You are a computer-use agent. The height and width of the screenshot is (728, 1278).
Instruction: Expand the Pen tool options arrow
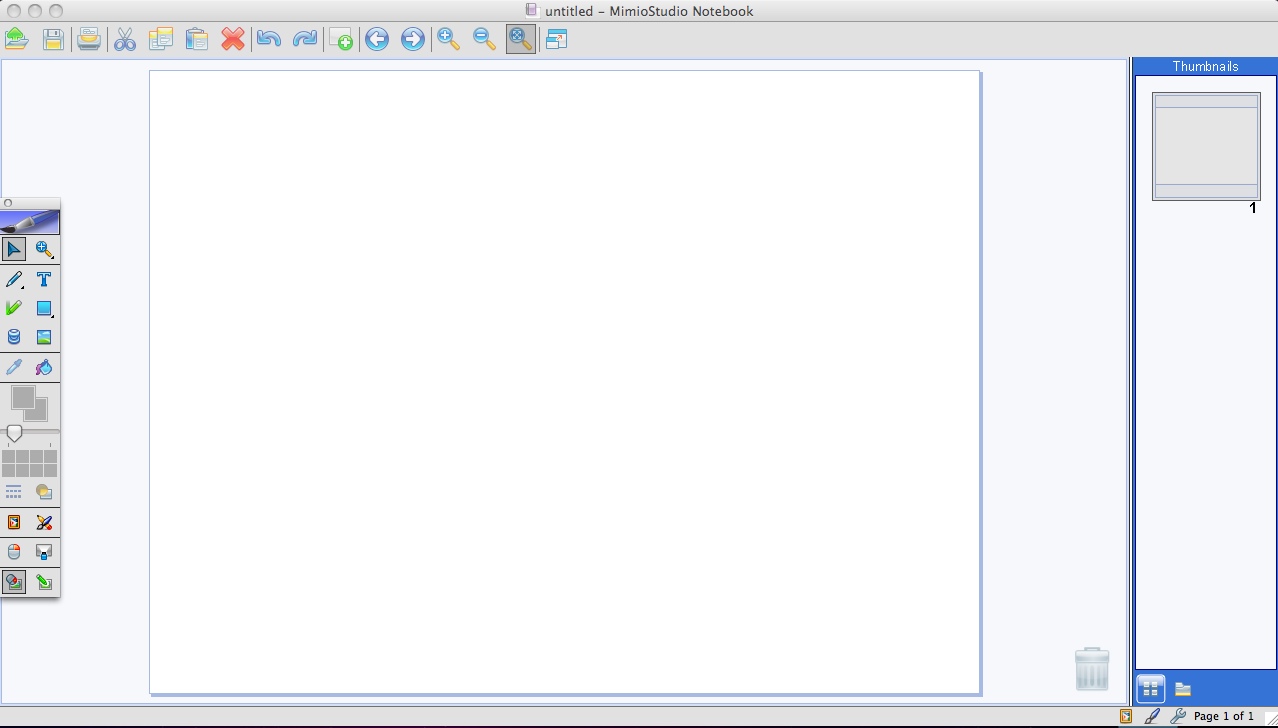coord(23,287)
